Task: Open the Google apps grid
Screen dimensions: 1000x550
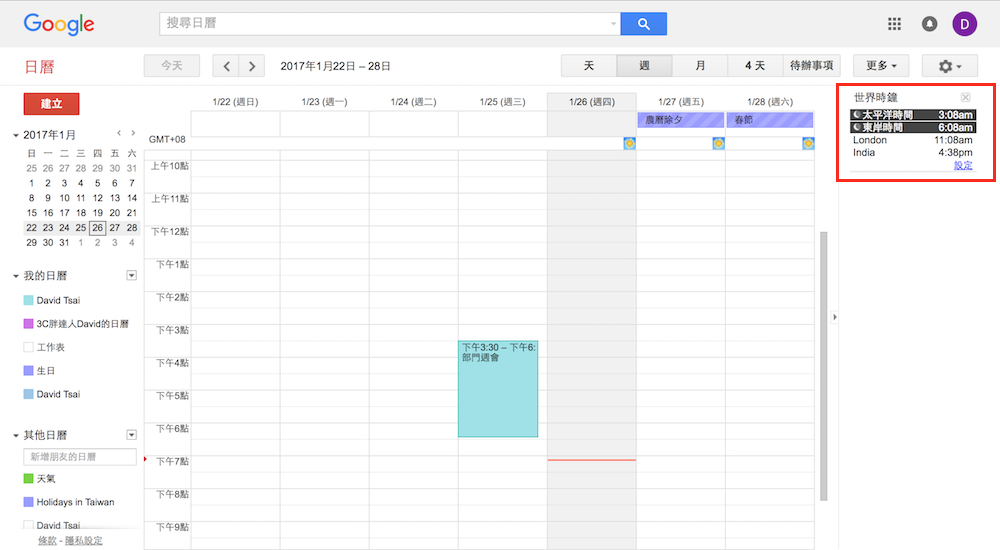Action: (894, 24)
